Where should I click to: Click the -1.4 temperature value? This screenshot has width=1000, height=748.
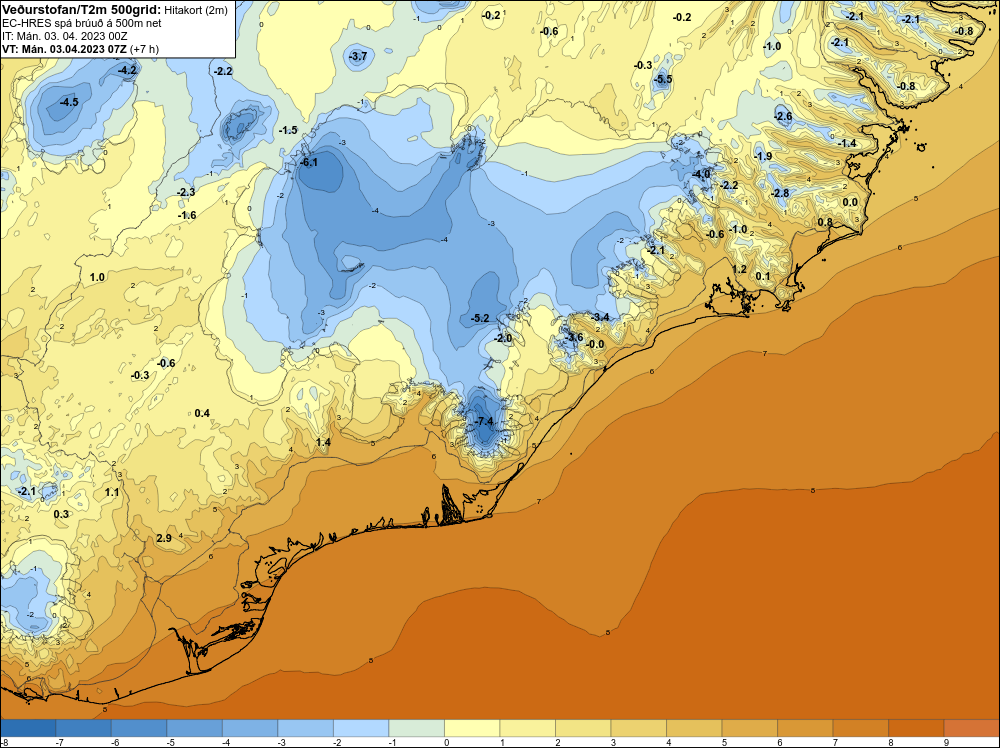[x=847, y=143]
